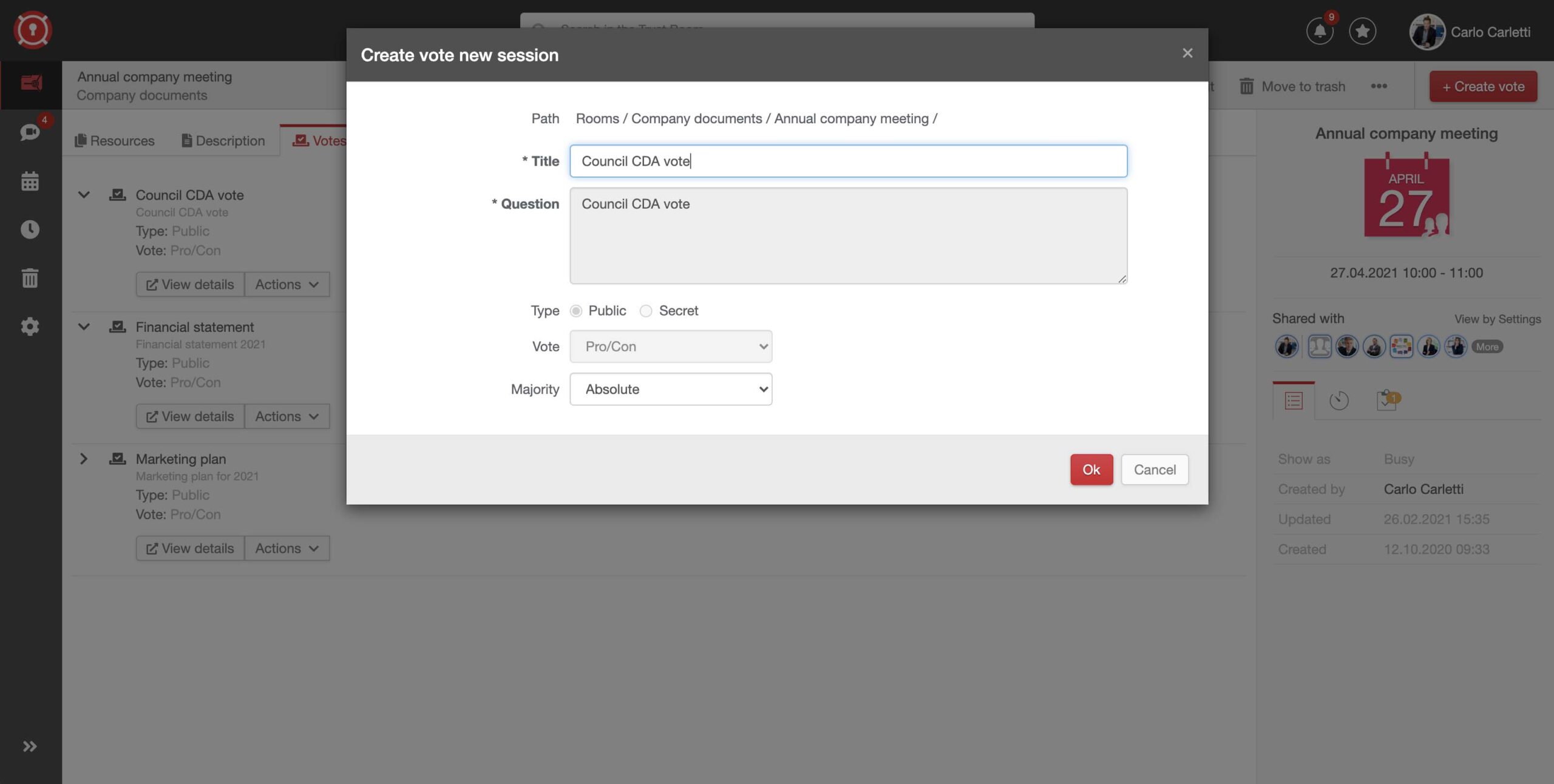Switch to the Description tab
Viewport: 1554px width, 784px height.
click(223, 140)
